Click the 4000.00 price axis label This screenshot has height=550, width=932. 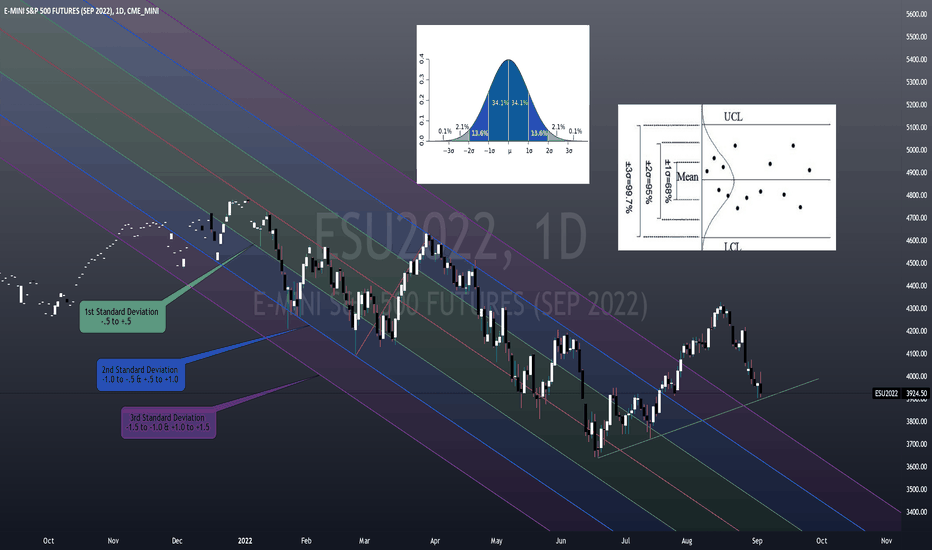click(916, 376)
